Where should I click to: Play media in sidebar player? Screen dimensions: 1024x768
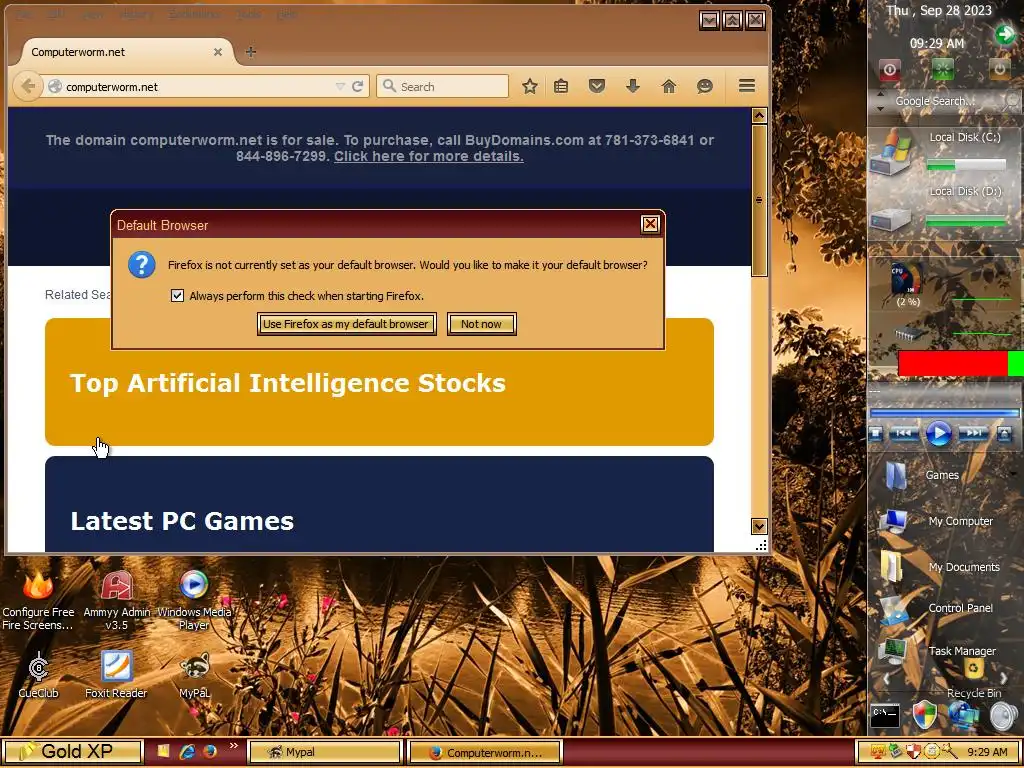click(938, 433)
